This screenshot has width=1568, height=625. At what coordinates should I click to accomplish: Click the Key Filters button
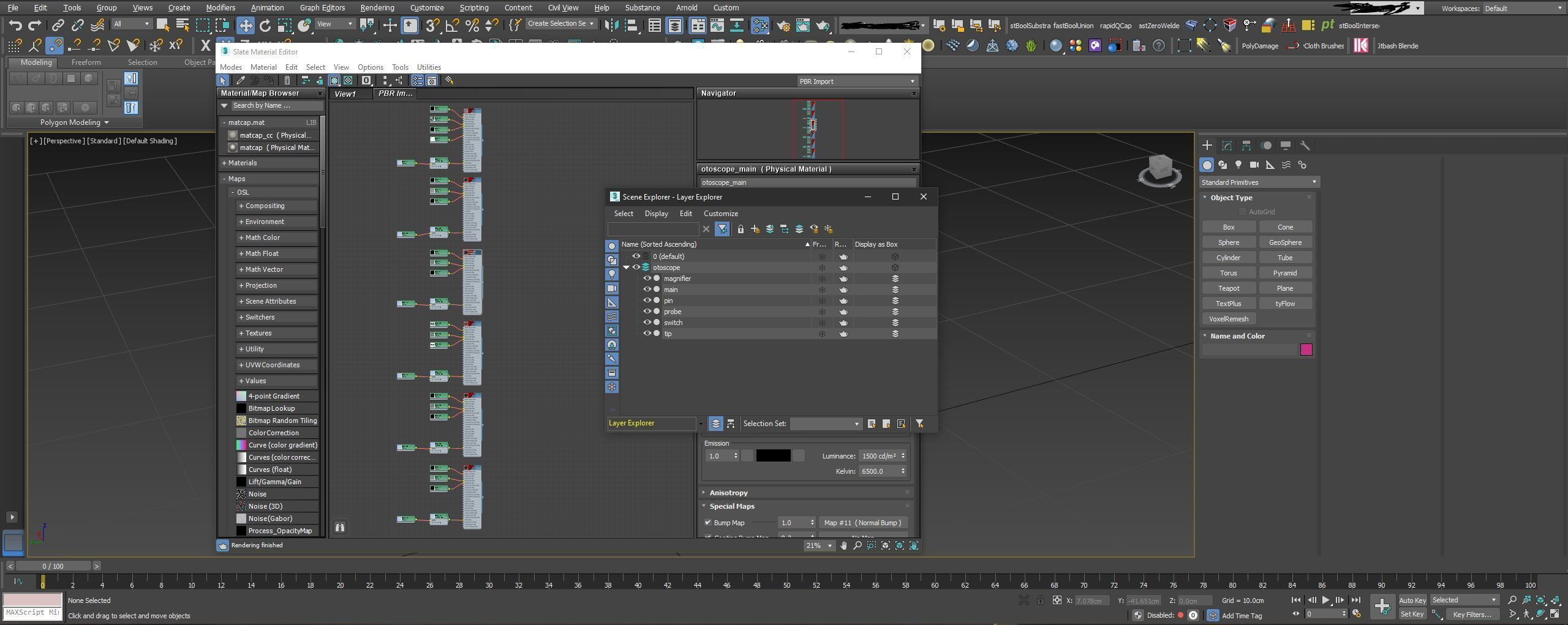pos(1472,615)
